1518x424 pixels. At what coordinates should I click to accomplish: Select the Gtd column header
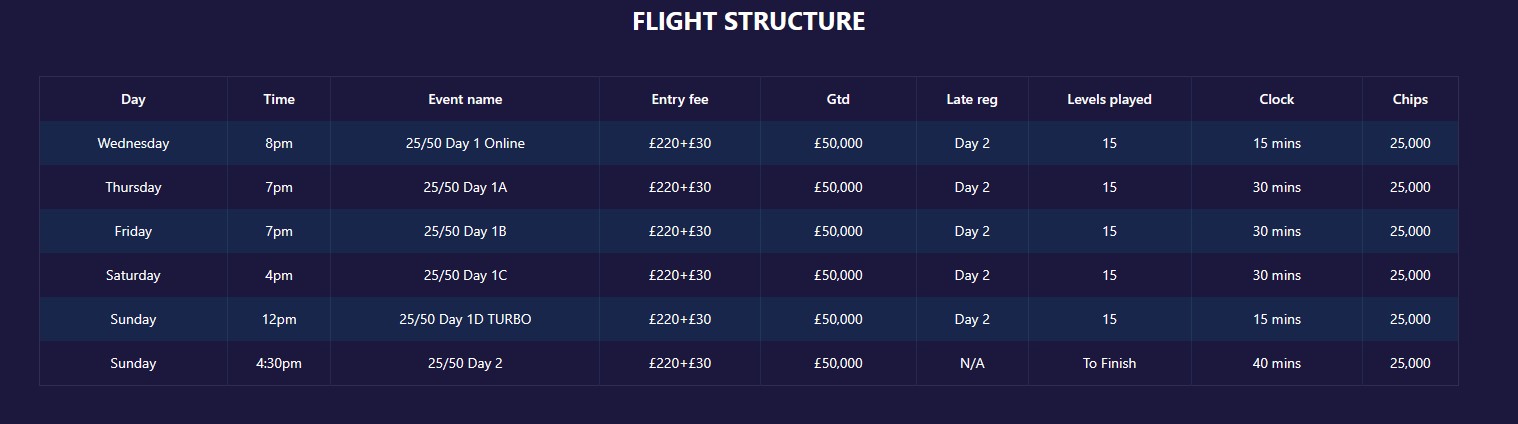[x=838, y=99]
